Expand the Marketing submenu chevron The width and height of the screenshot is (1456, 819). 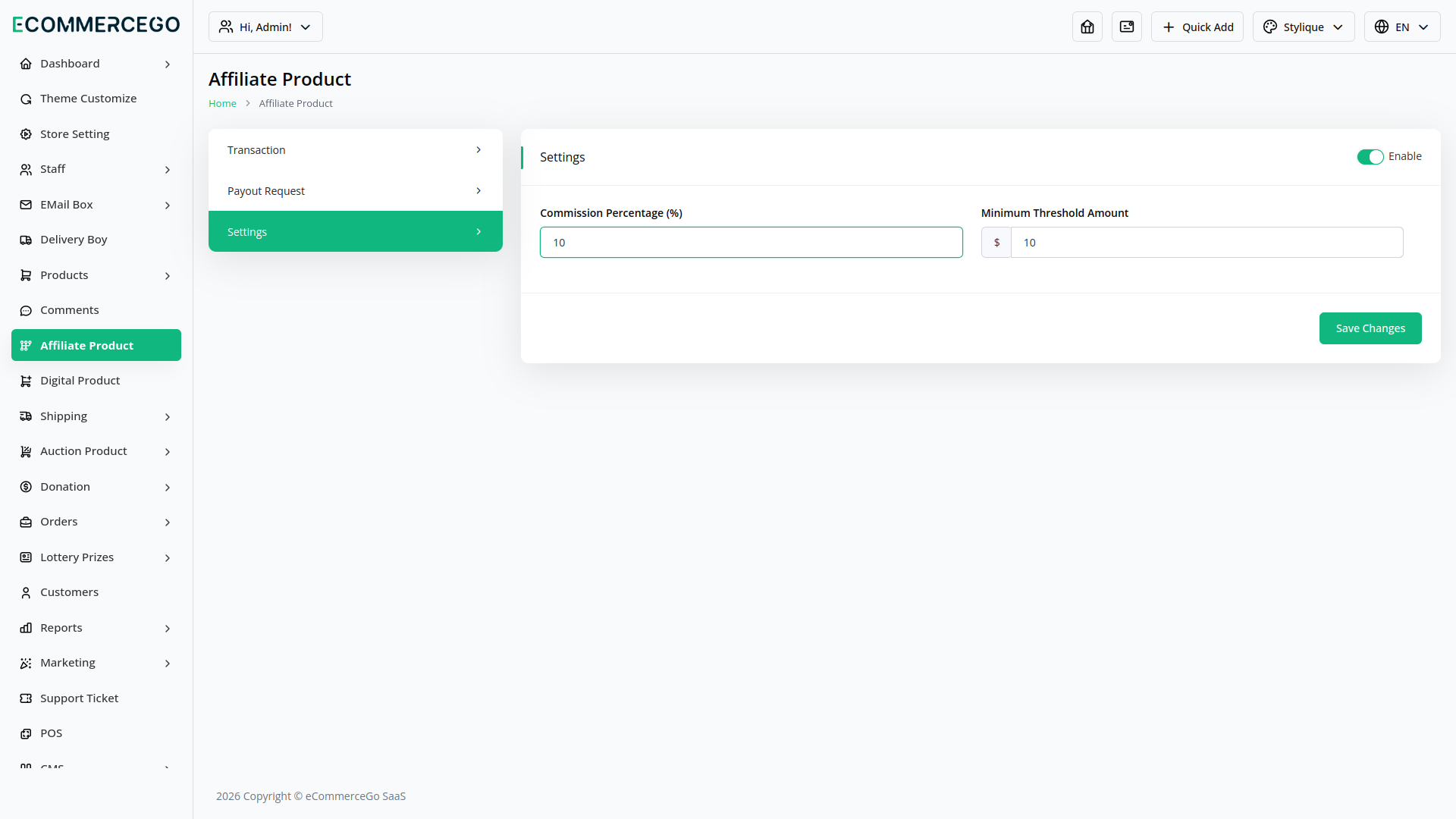pos(168,664)
